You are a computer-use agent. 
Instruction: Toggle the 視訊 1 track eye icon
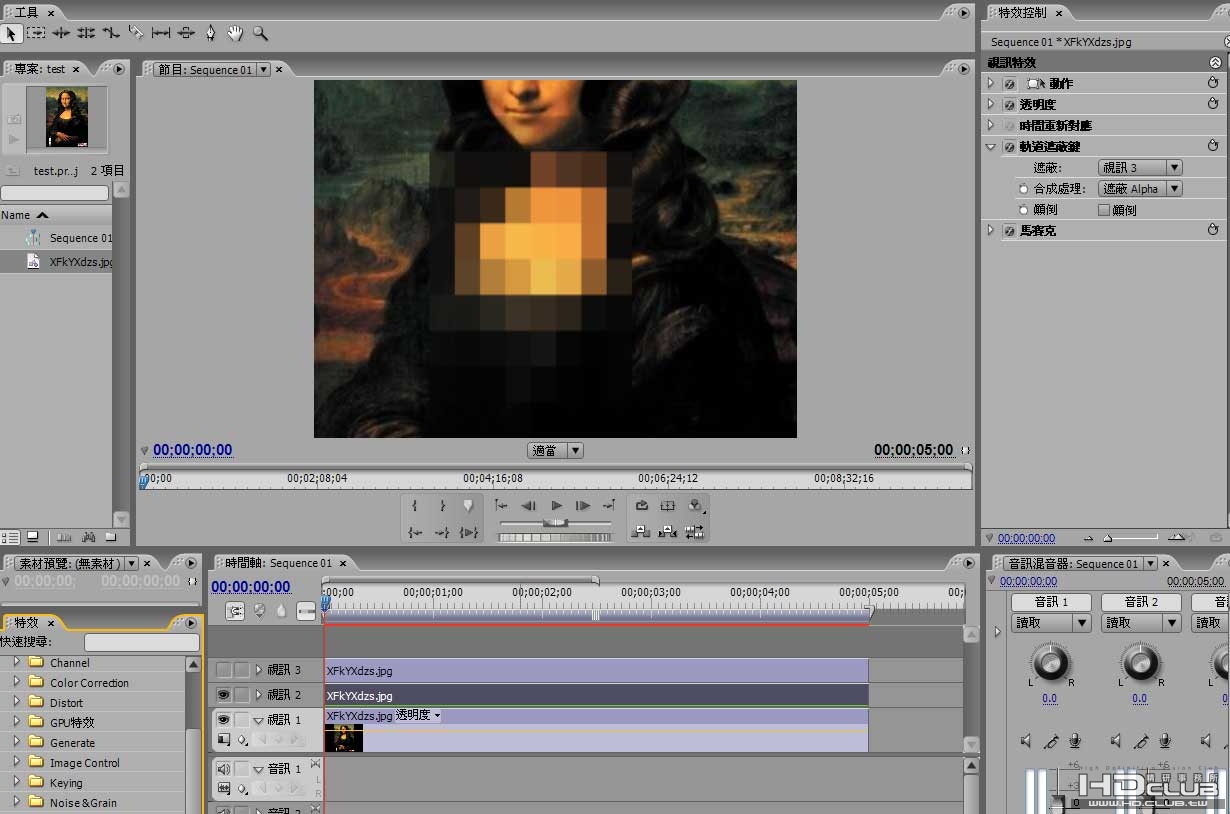click(x=223, y=719)
